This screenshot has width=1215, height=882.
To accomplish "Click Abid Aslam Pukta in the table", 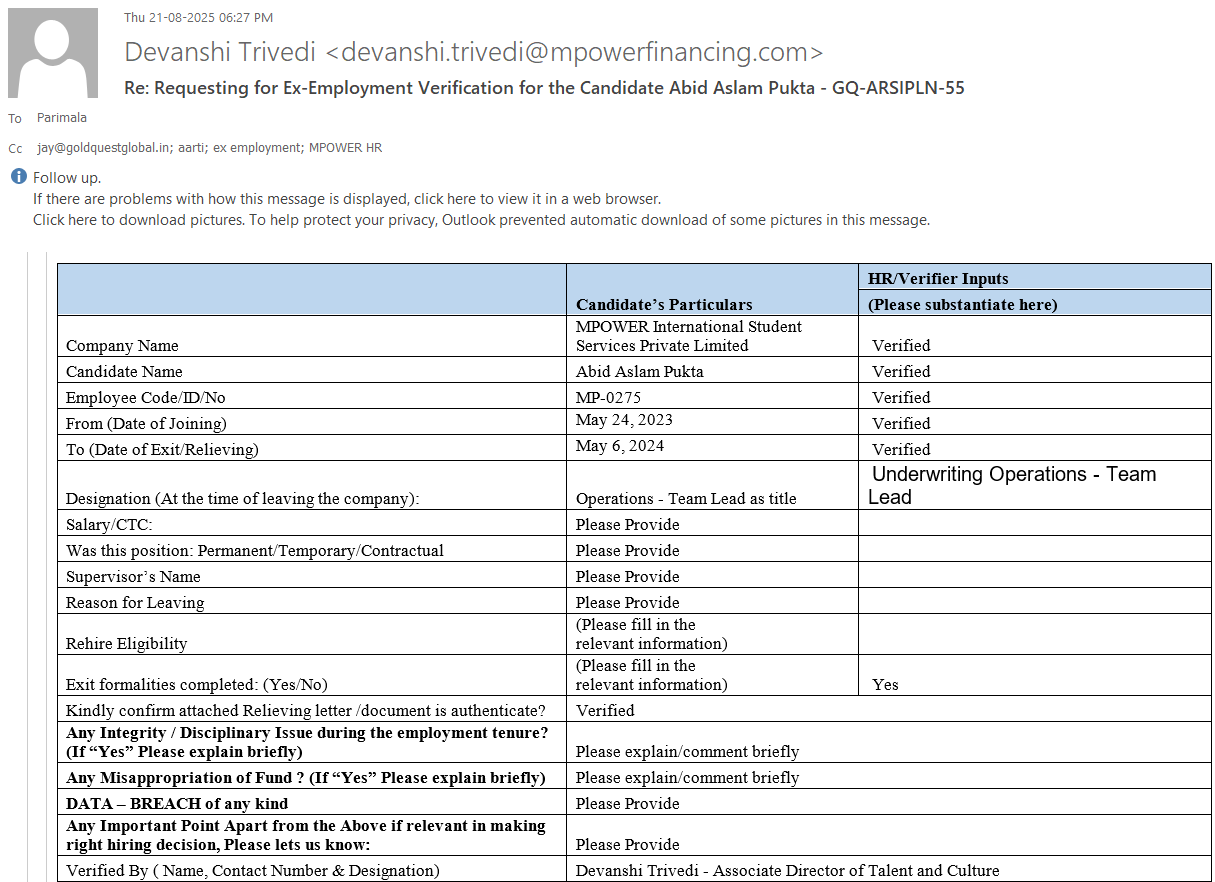I will click(640, 371).
